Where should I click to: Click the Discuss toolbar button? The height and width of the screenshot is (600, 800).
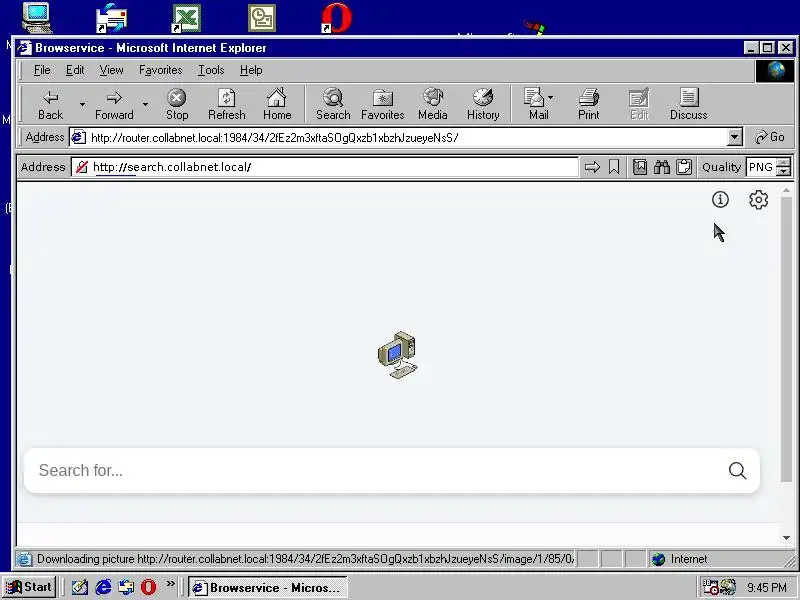click(688, 105)
